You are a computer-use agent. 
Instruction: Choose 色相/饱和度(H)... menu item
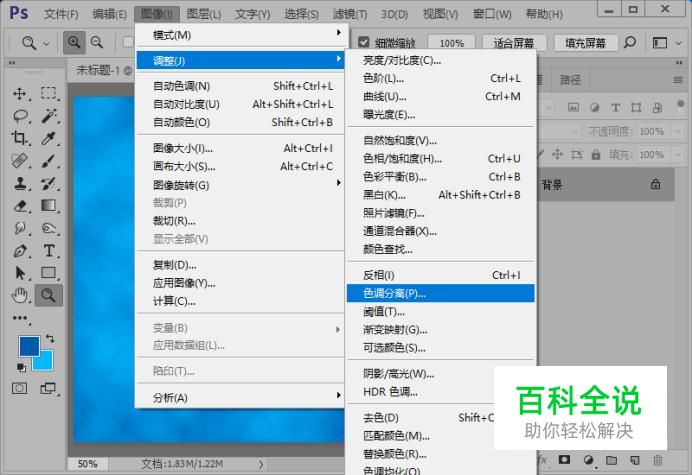tap(440, 159)
